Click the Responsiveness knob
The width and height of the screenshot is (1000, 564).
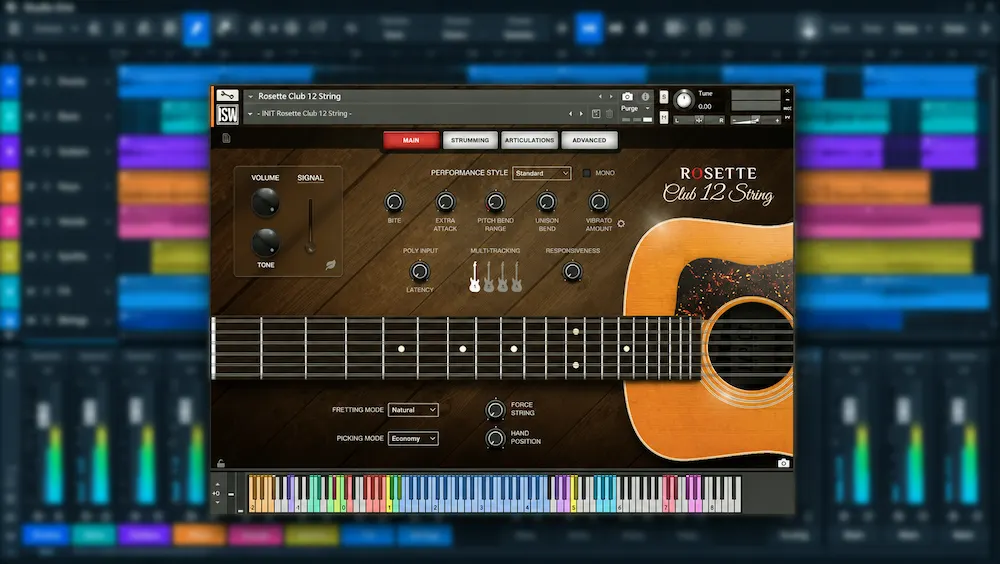572,272
